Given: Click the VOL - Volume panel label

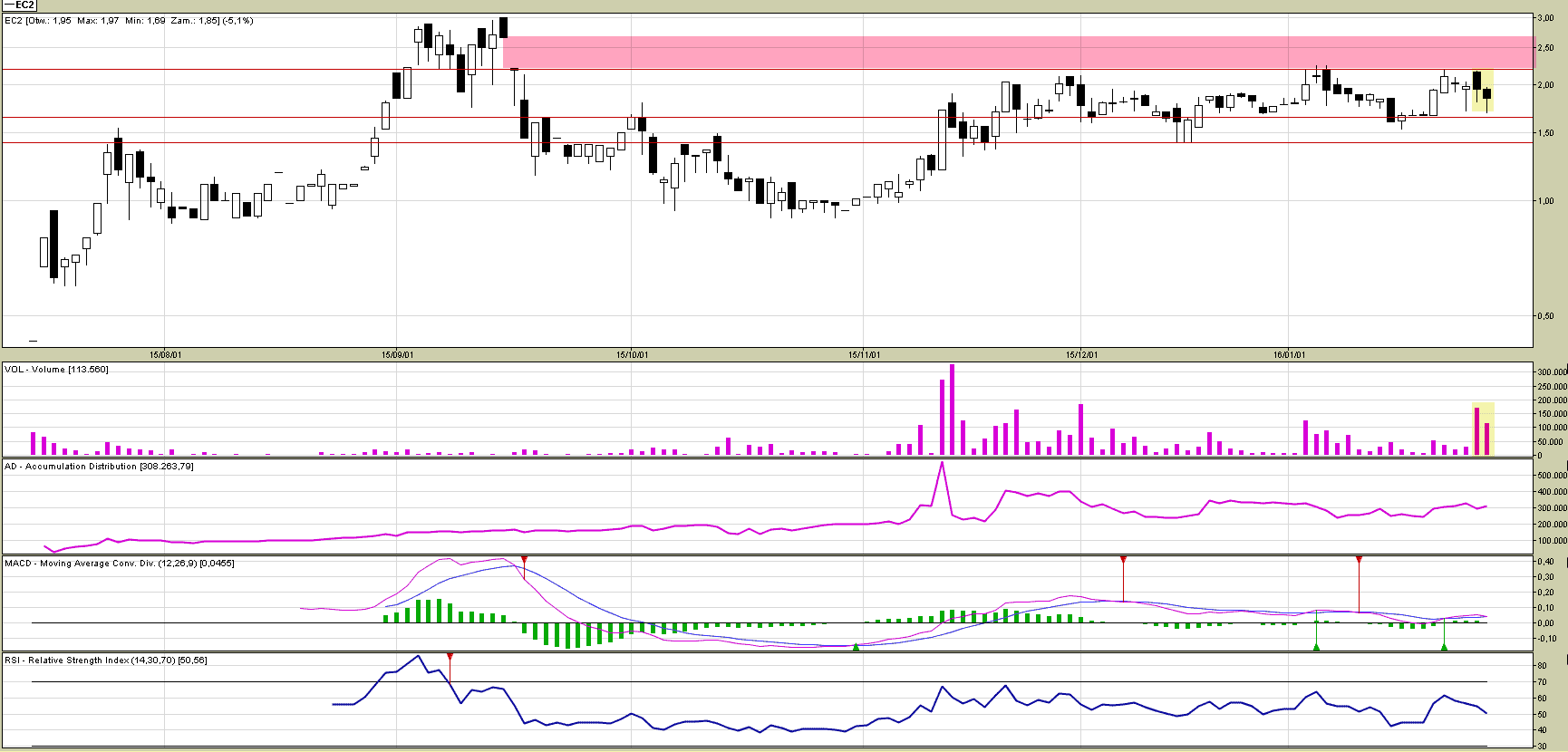Looking at the screenshot, I should (56, 370).
